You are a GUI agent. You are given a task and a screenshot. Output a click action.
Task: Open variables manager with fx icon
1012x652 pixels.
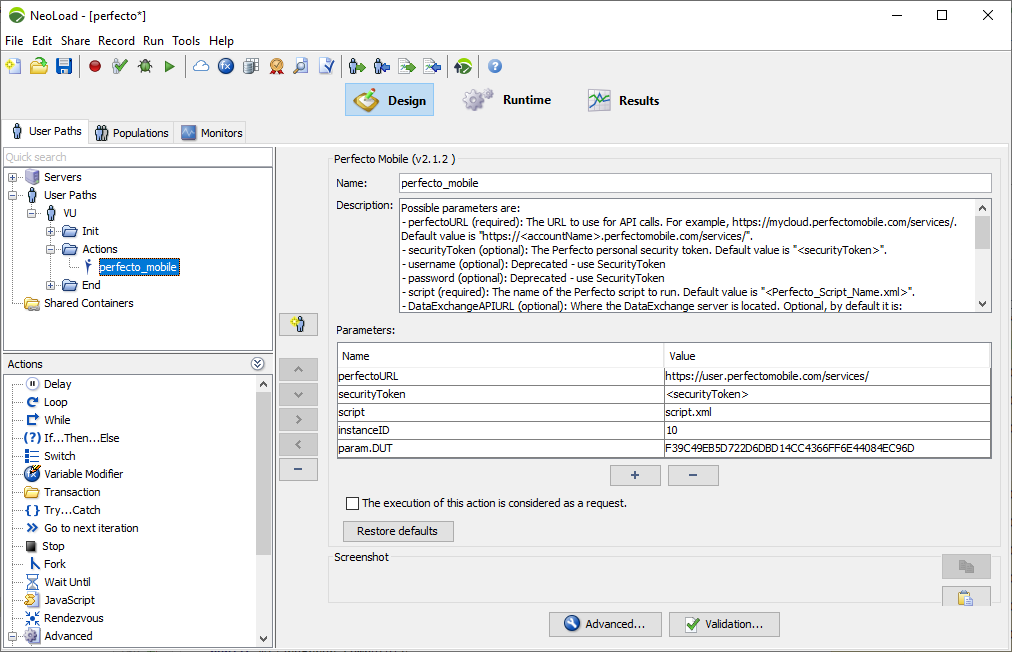[x=226, y=66]
